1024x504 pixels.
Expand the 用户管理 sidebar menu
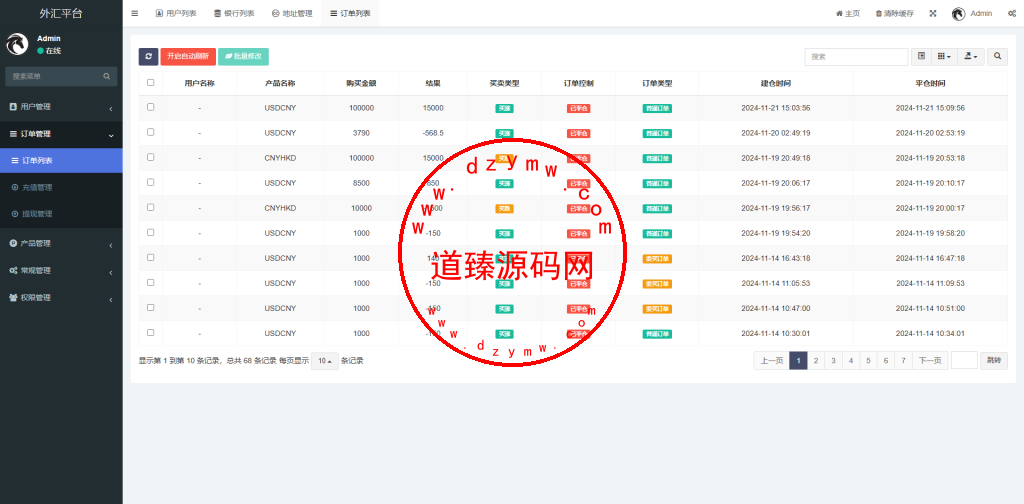(x=61, y=107)
